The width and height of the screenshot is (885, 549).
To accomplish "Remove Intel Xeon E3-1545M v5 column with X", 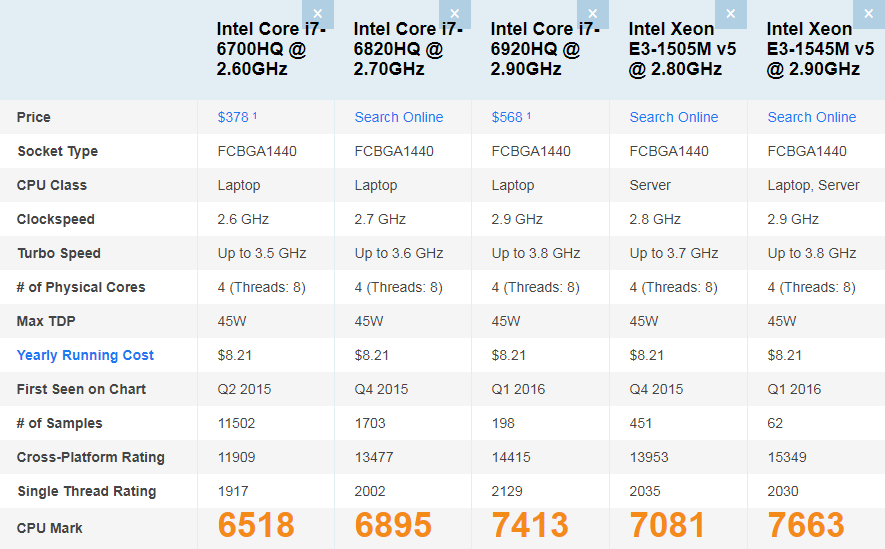I will [868, 14].
